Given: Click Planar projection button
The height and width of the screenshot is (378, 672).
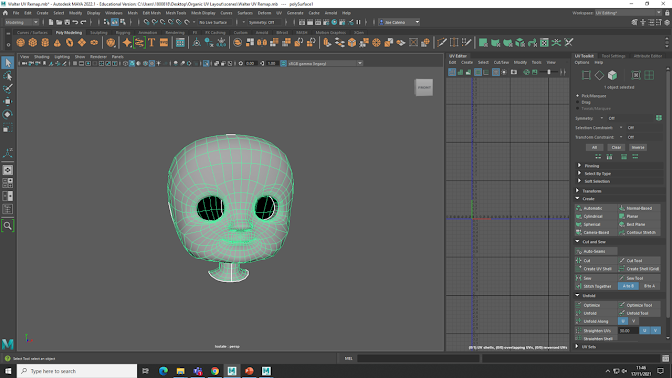Looking at the screenshot, I should [x=639, y=216].
